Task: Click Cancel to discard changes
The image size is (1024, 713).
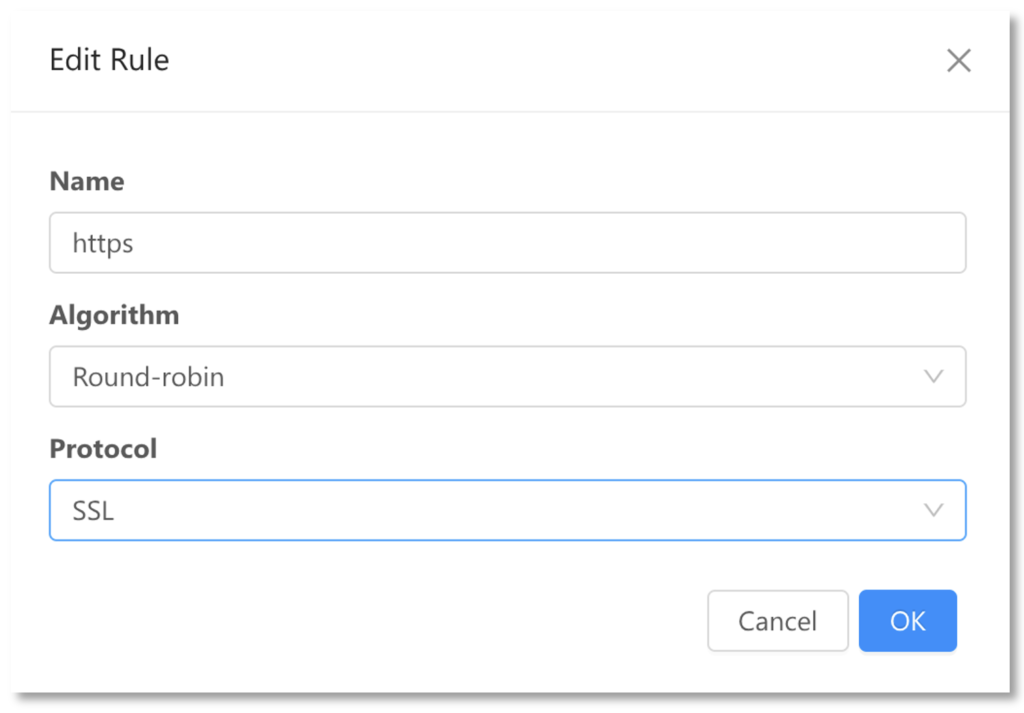Action: [x=778, y=621]
